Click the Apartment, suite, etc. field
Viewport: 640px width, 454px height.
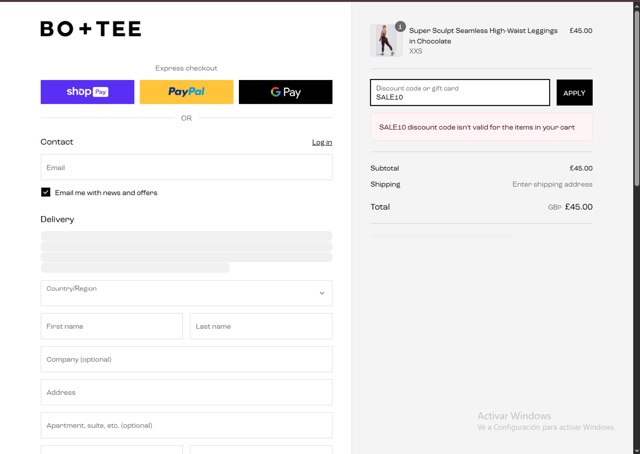point(187,425)
